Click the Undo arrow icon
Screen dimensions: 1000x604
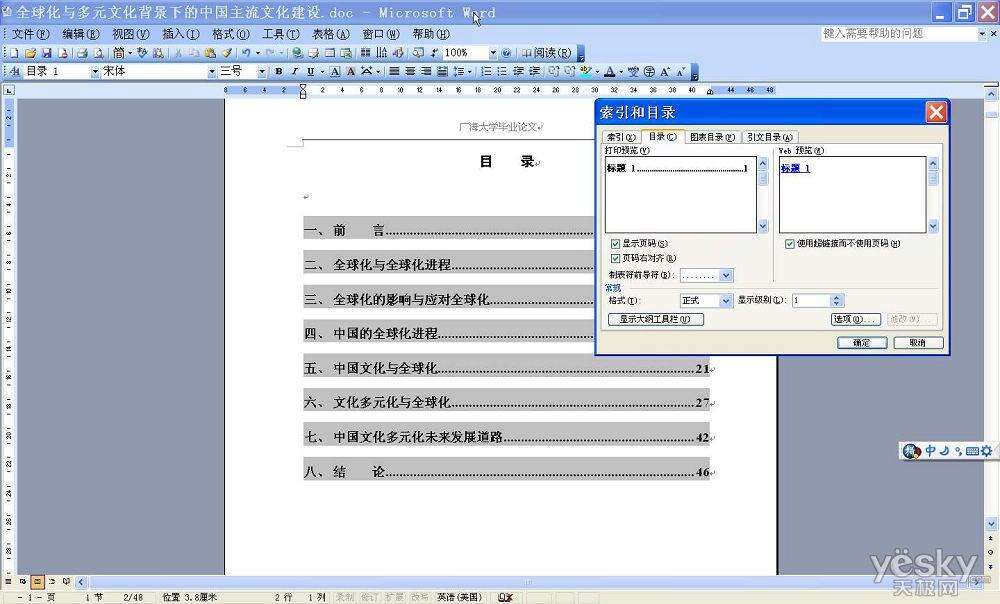pos(246,52)
